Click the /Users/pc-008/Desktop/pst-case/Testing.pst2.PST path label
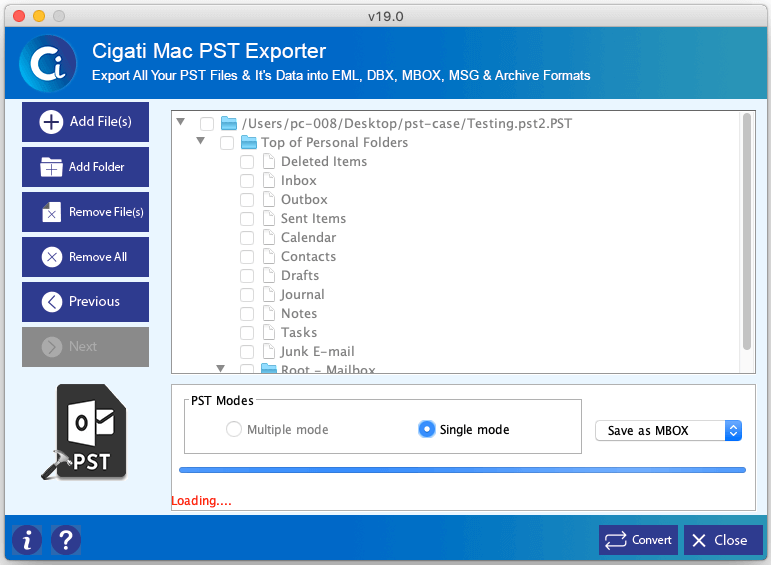The height and width of the screenshot is (565, 771). point(407,123)
